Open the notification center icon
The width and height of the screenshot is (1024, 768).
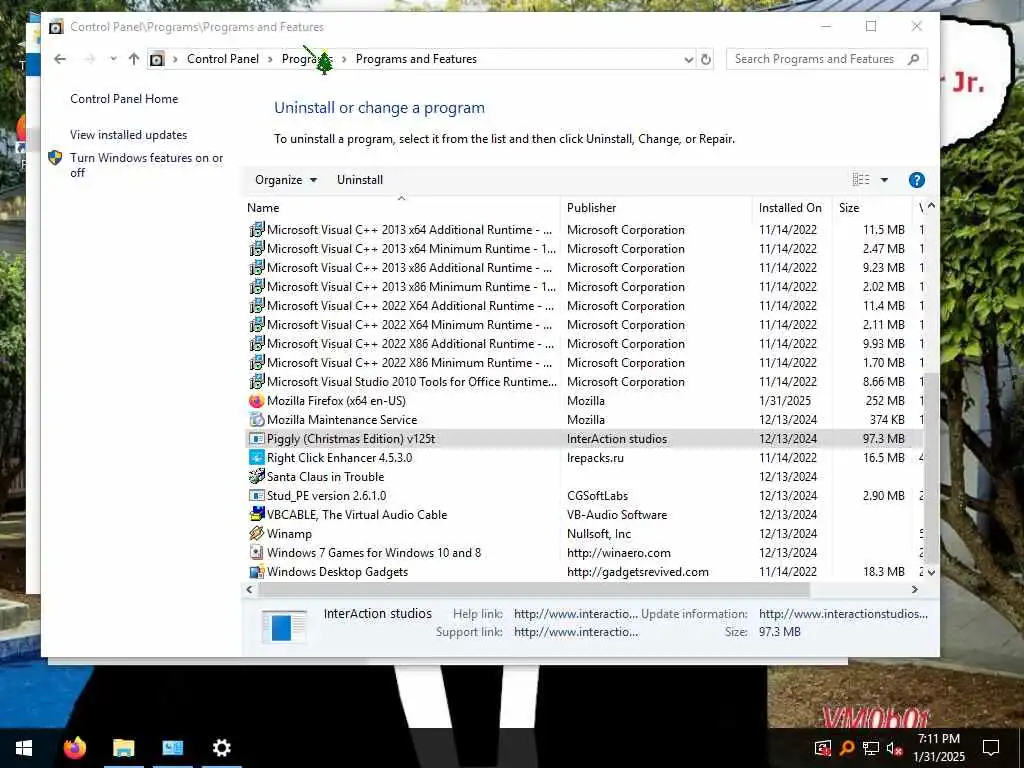coord(991,748)
